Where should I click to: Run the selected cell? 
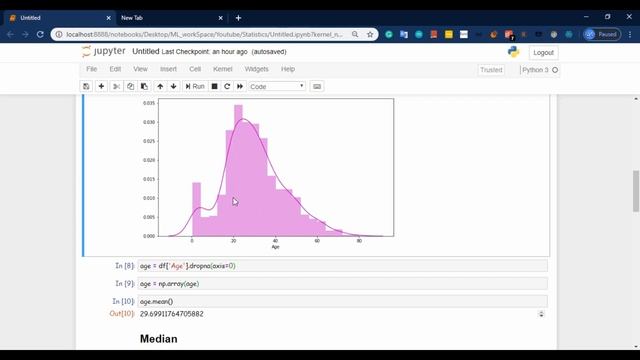pyautogui.click(x=195, y=87)
